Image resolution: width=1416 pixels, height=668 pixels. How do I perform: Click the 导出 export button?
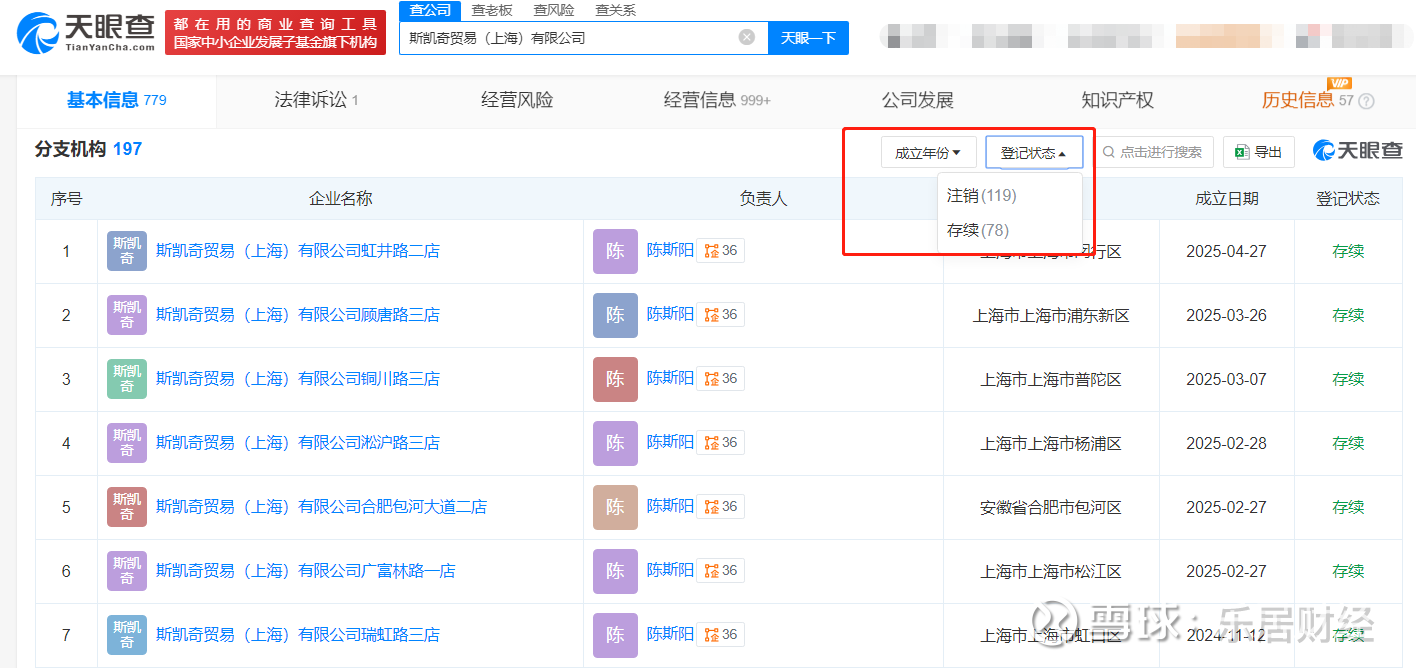1259,152
